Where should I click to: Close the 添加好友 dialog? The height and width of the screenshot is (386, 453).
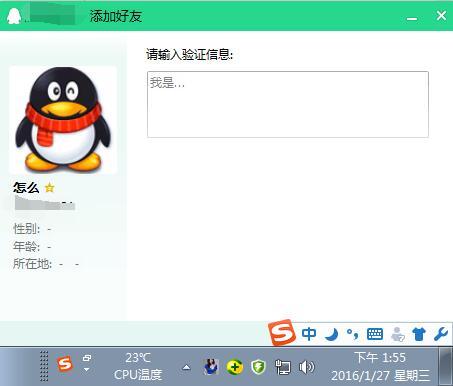click(x=441, y=15)
